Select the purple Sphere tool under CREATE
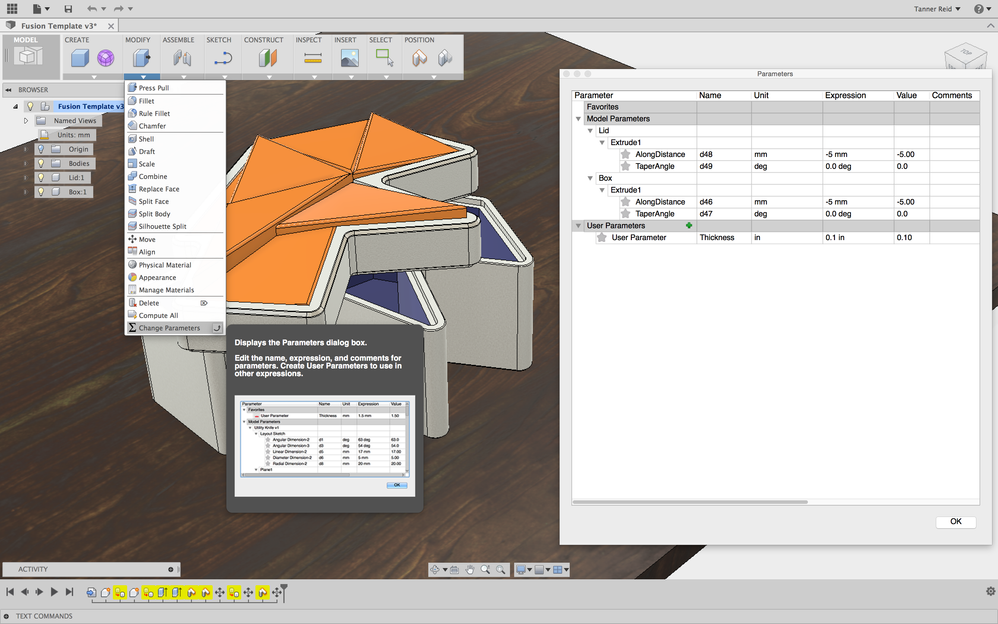This screenshot has height=624, width=998. [104, 57]
